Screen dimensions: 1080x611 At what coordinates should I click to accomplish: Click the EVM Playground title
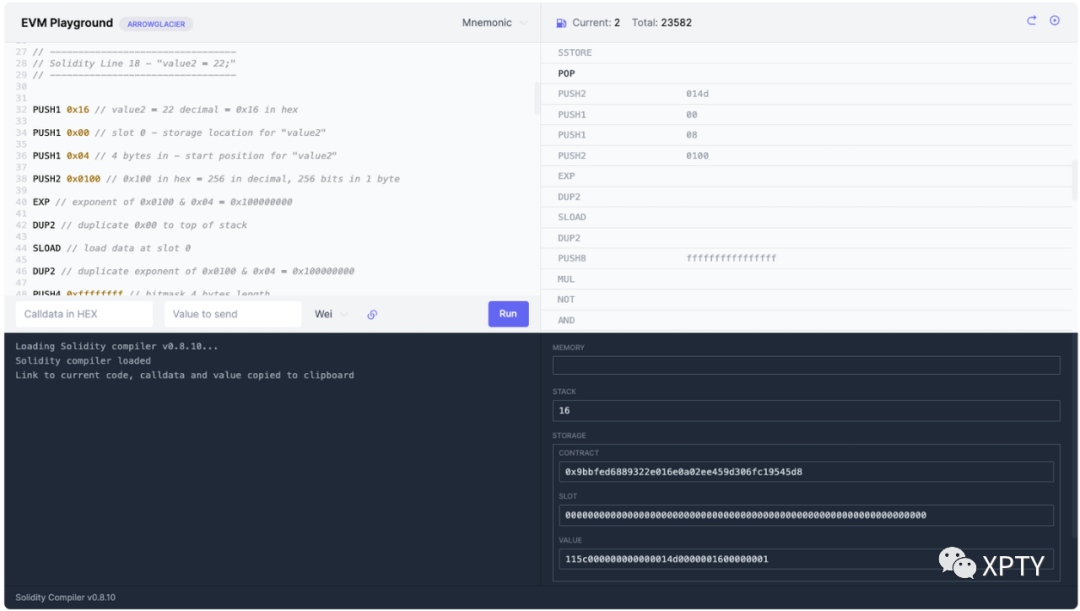tap(66, 23)
